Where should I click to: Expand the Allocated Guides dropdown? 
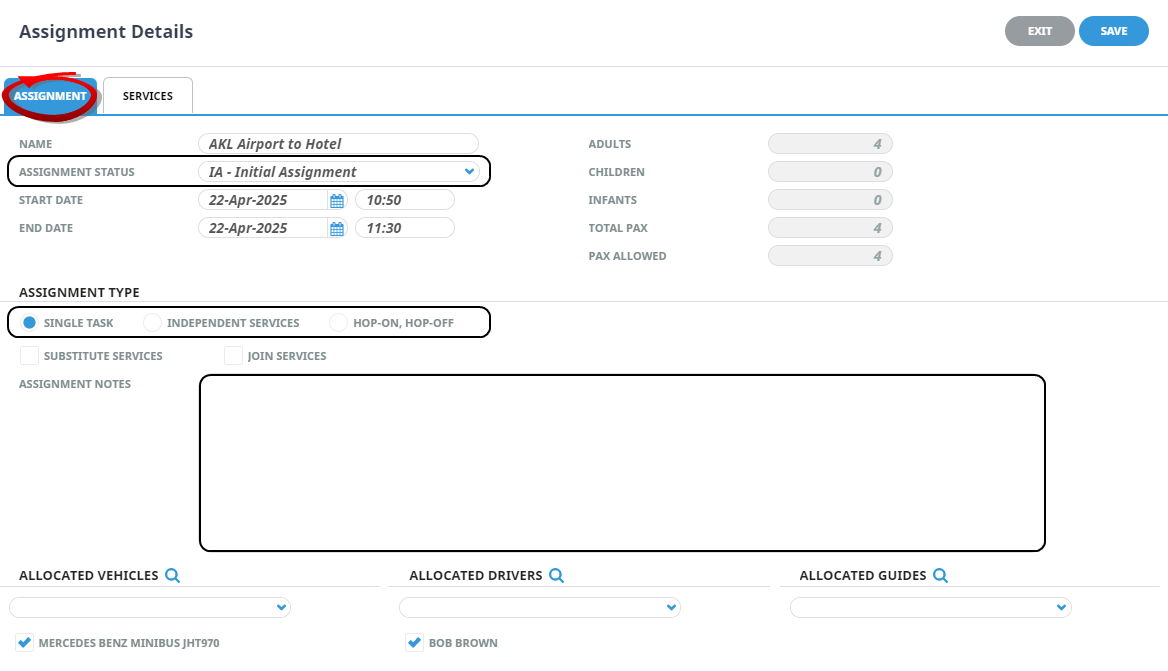(1061, 608)
